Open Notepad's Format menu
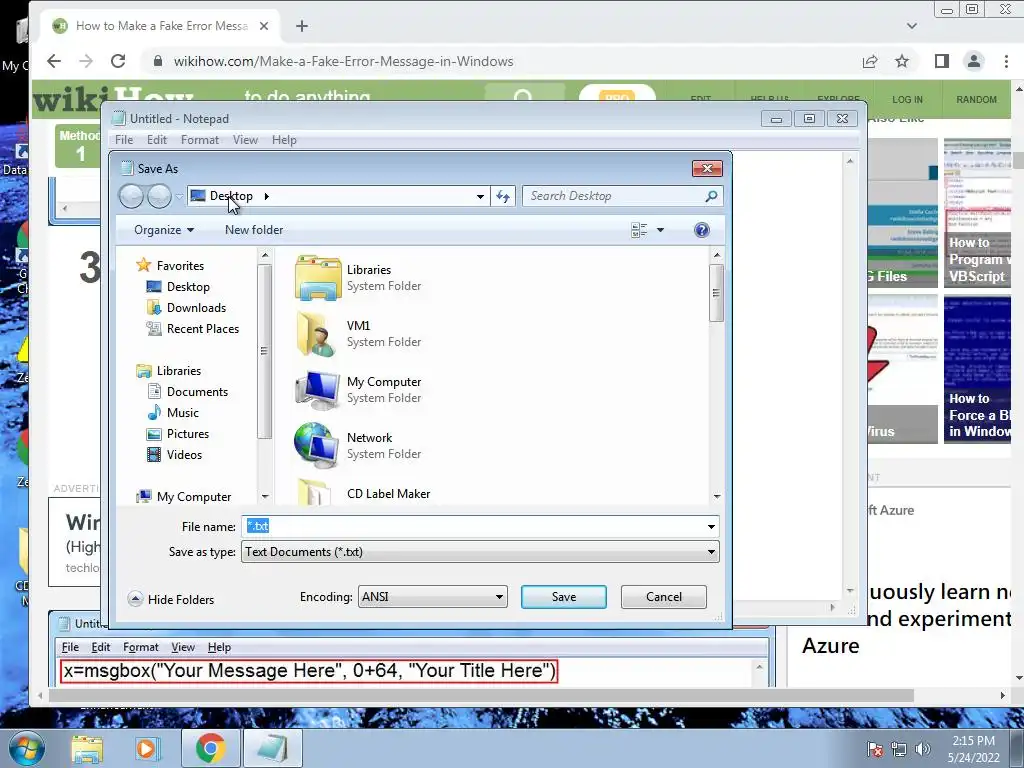 200,140
